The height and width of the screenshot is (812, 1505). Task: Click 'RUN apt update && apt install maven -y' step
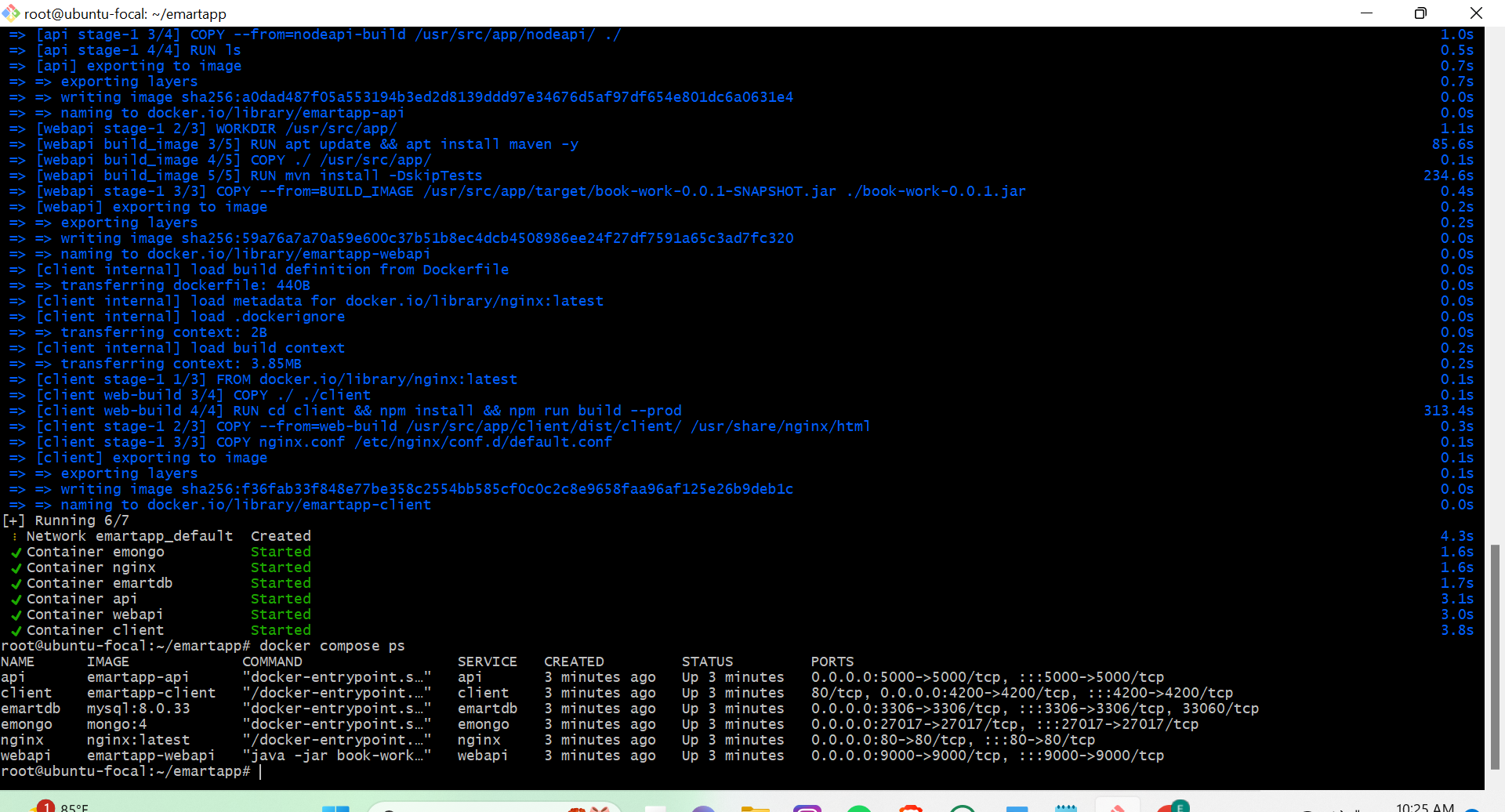click(414, 144)
